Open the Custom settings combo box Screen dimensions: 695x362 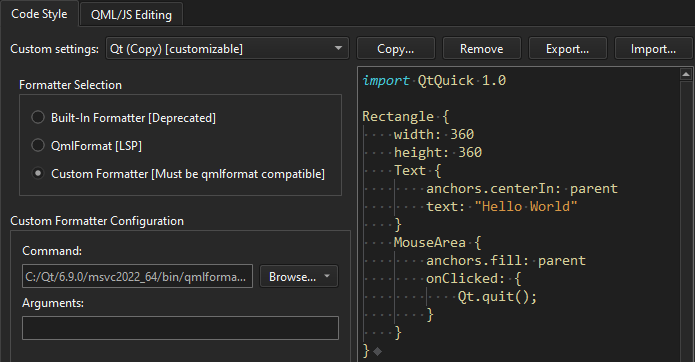(x=227, y=49)
